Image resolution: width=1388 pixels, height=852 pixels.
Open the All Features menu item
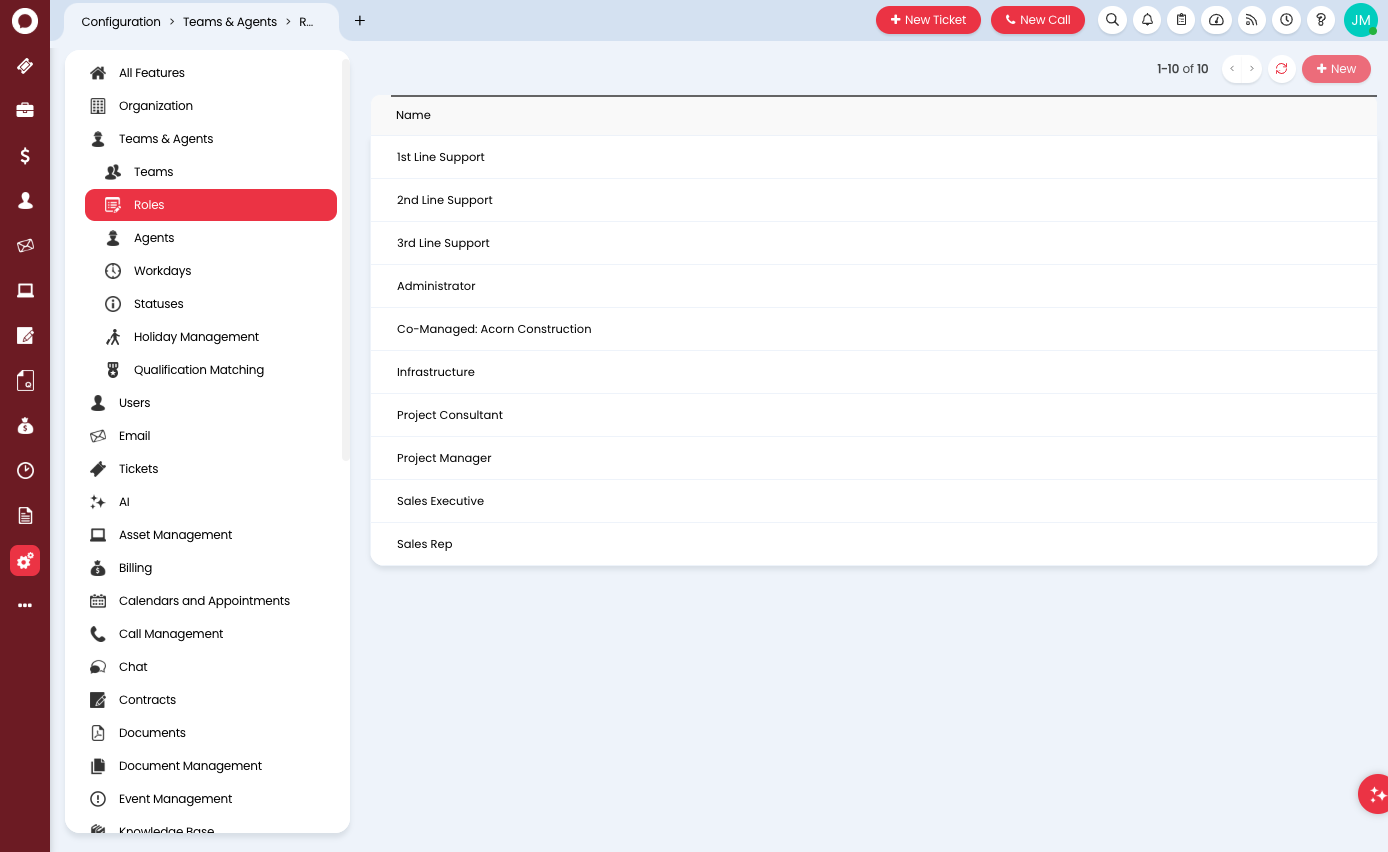[211, 73]
